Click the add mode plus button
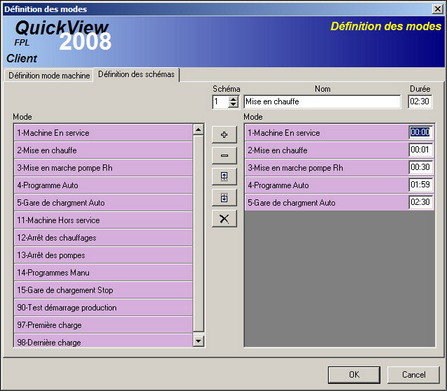Screen dimensions: 447x391 tap(224, 134)
